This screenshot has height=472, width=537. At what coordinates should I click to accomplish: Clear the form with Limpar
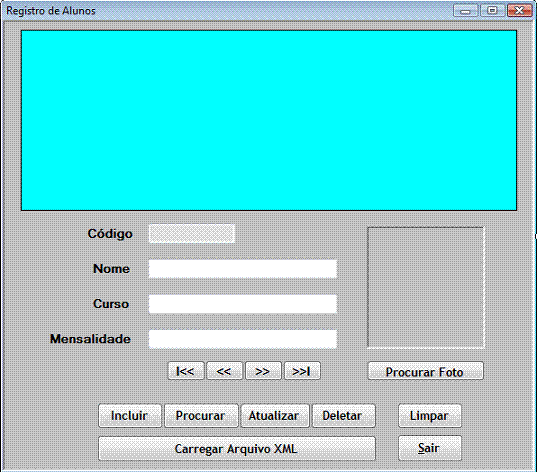[x=430, y=416]
